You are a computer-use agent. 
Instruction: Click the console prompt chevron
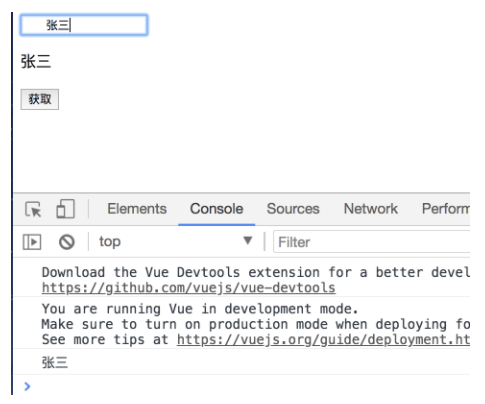coord(27,386)
